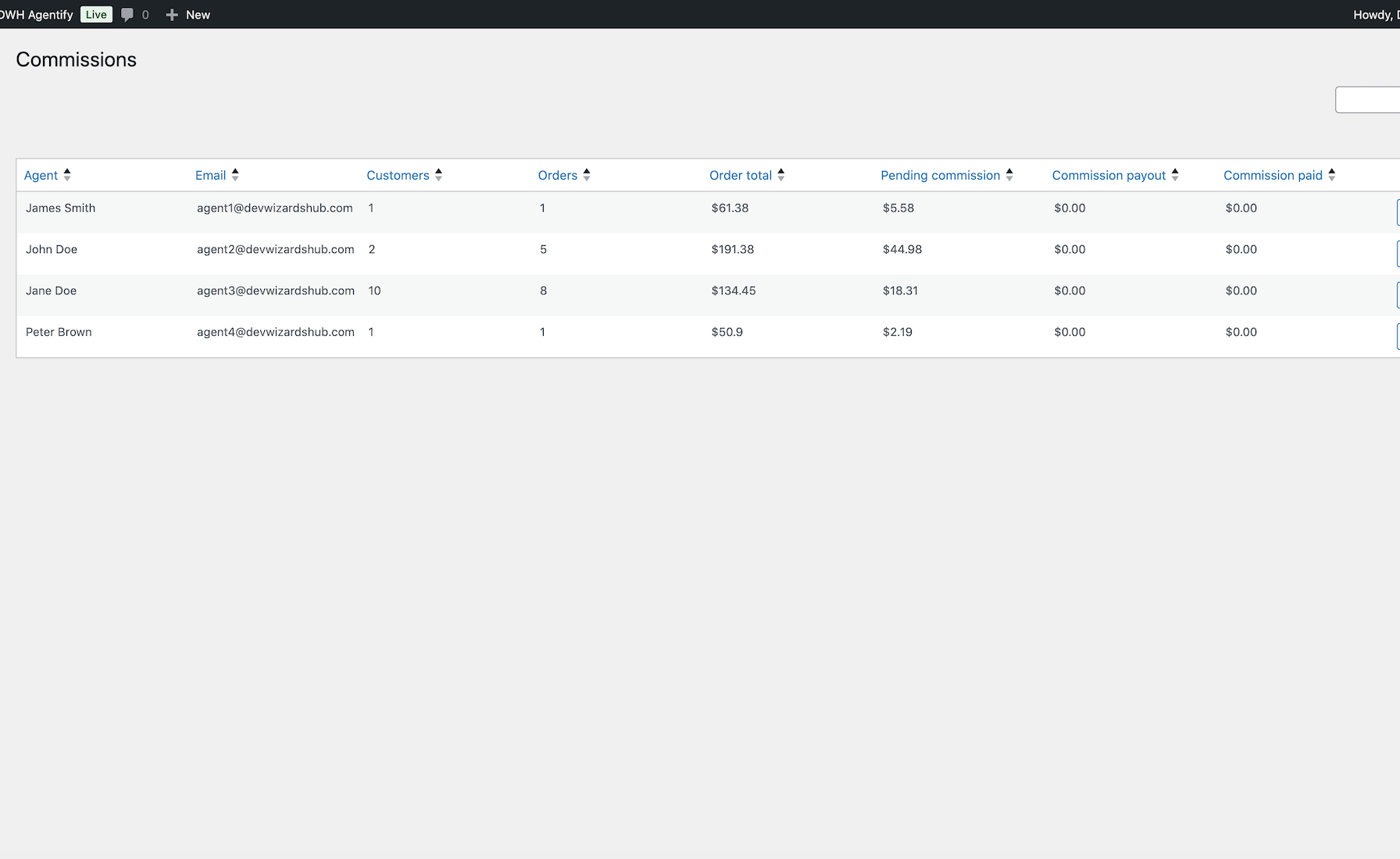Click John Doe's orders count 5
Viewport: 1400px width, 859px height.
[x=543, y=250]
